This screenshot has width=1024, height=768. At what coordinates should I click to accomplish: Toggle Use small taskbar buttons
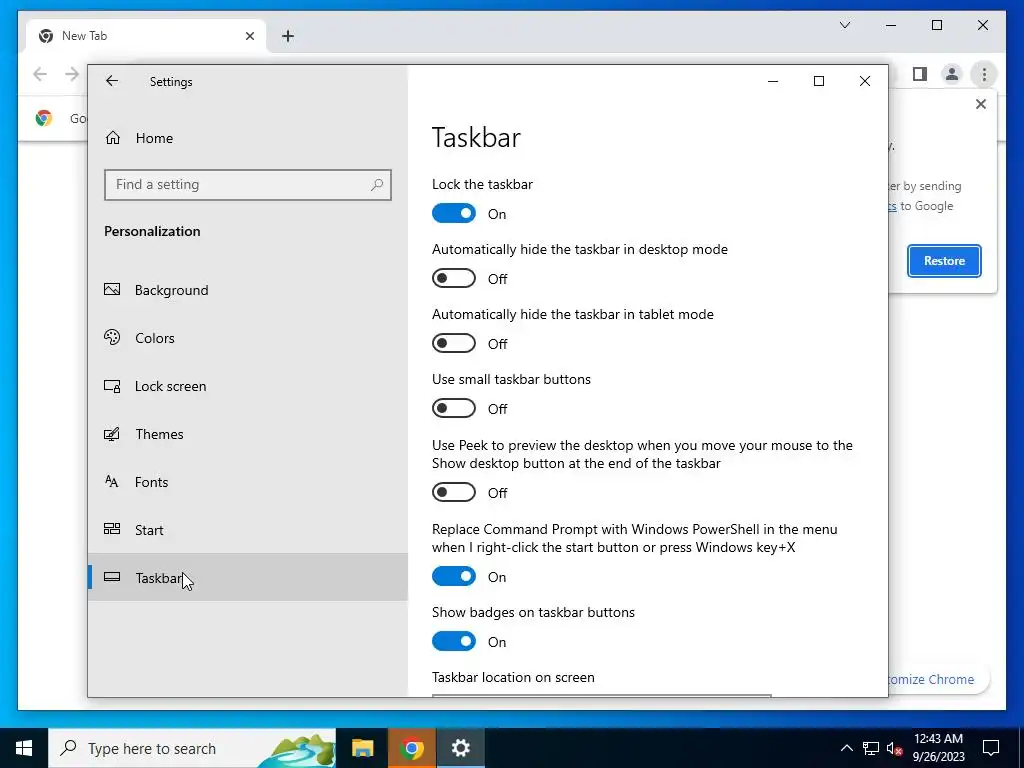(454, 408)
